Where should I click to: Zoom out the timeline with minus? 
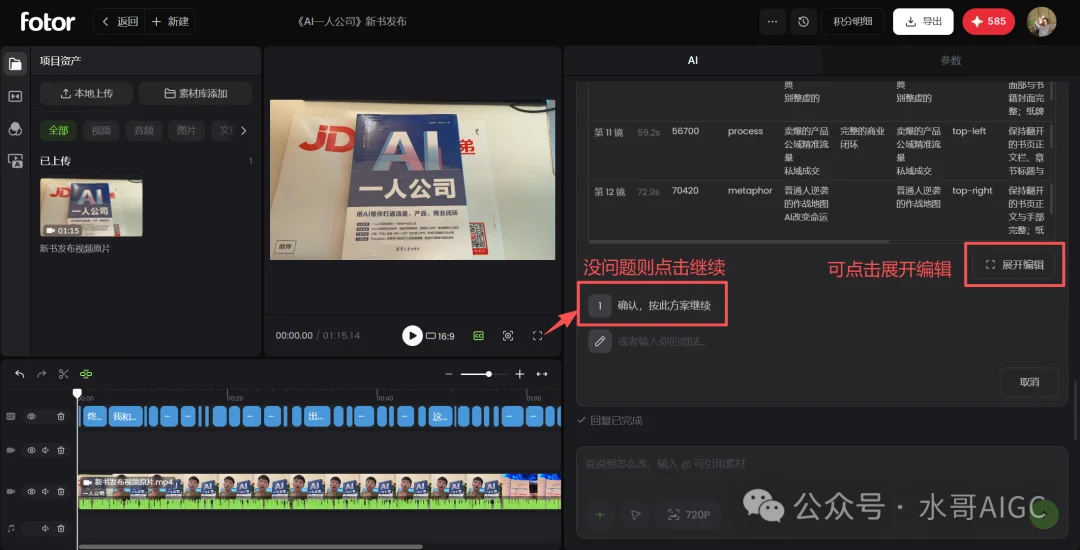[x=448, y=374]
